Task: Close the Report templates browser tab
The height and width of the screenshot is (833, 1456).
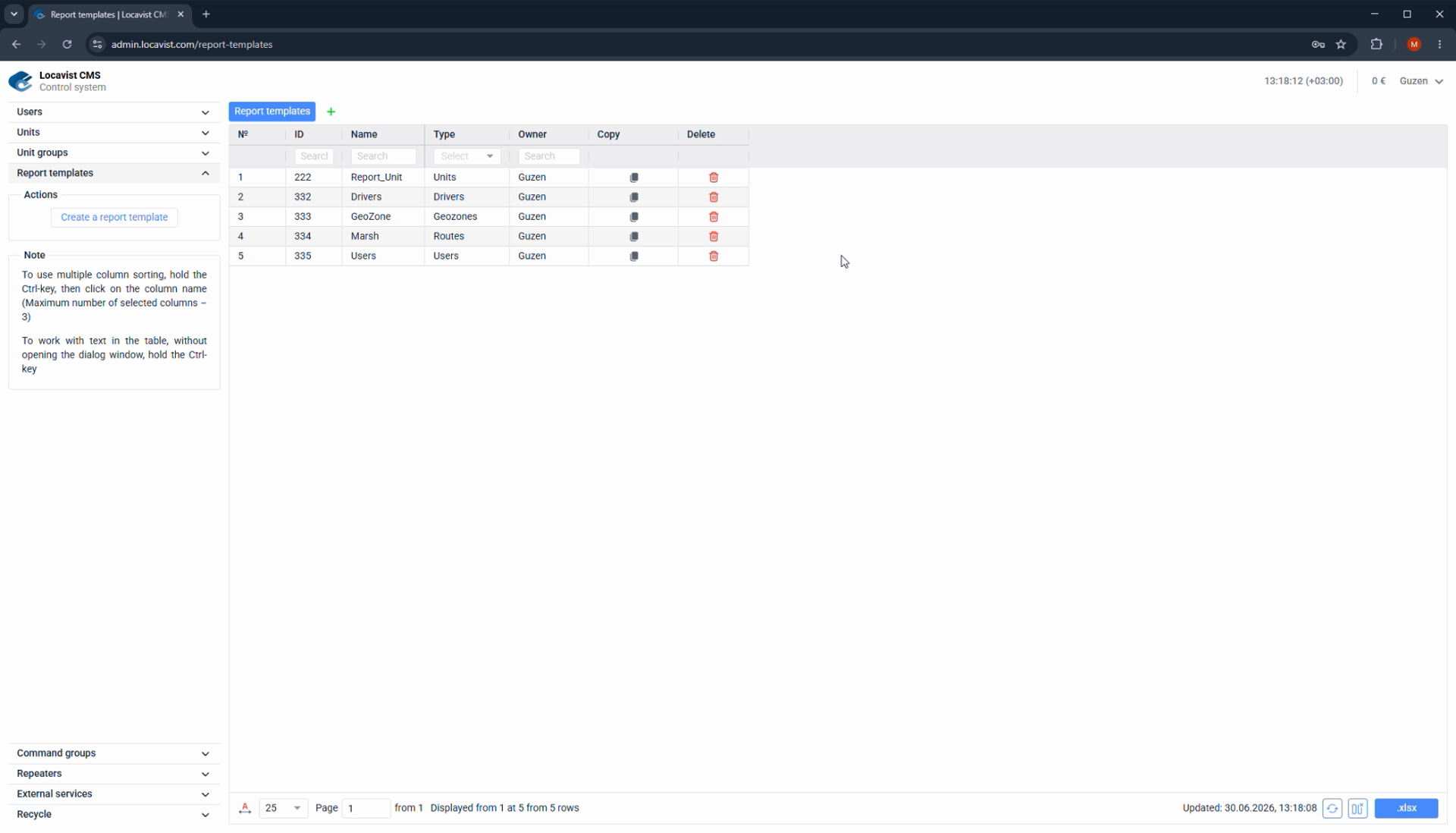Action: 180,14
